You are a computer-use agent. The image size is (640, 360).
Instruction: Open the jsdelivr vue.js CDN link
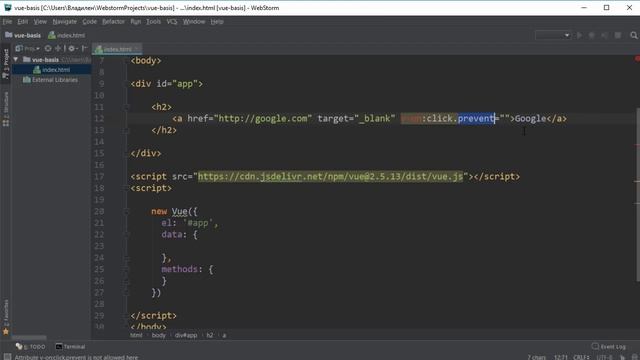pos(330,177)
